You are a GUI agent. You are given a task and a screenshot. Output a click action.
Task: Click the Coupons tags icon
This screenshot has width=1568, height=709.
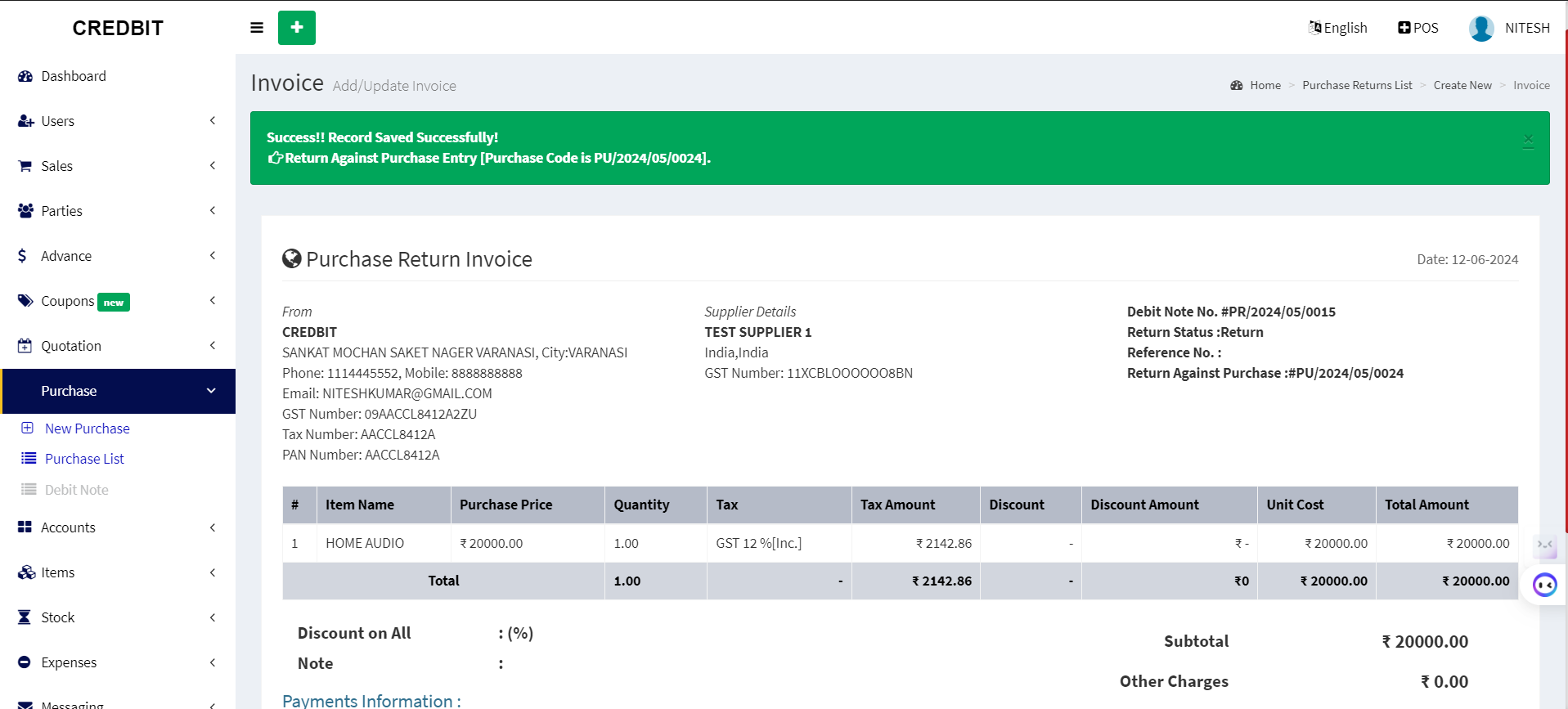pos(25,301)
